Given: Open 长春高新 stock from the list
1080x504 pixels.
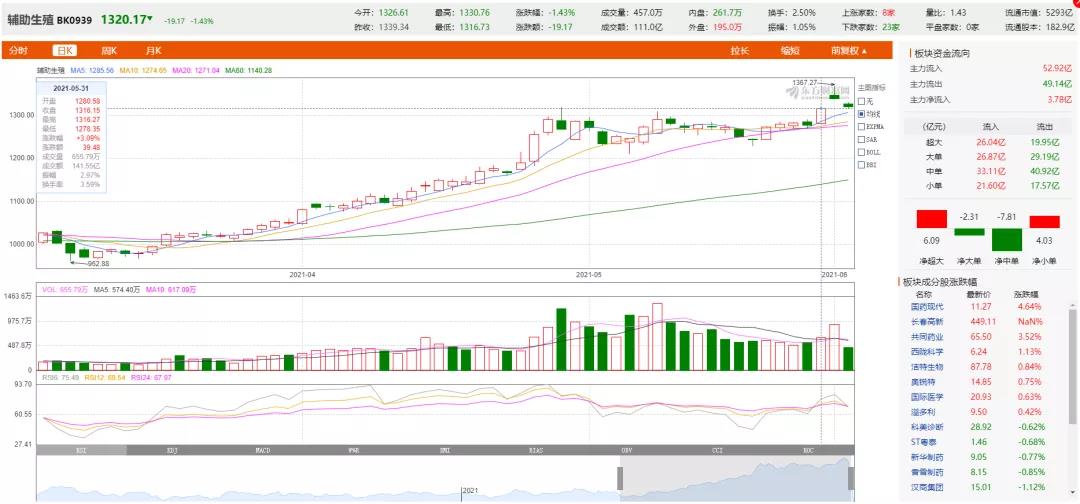Looking at the screenshot, I should coord(929,321).
